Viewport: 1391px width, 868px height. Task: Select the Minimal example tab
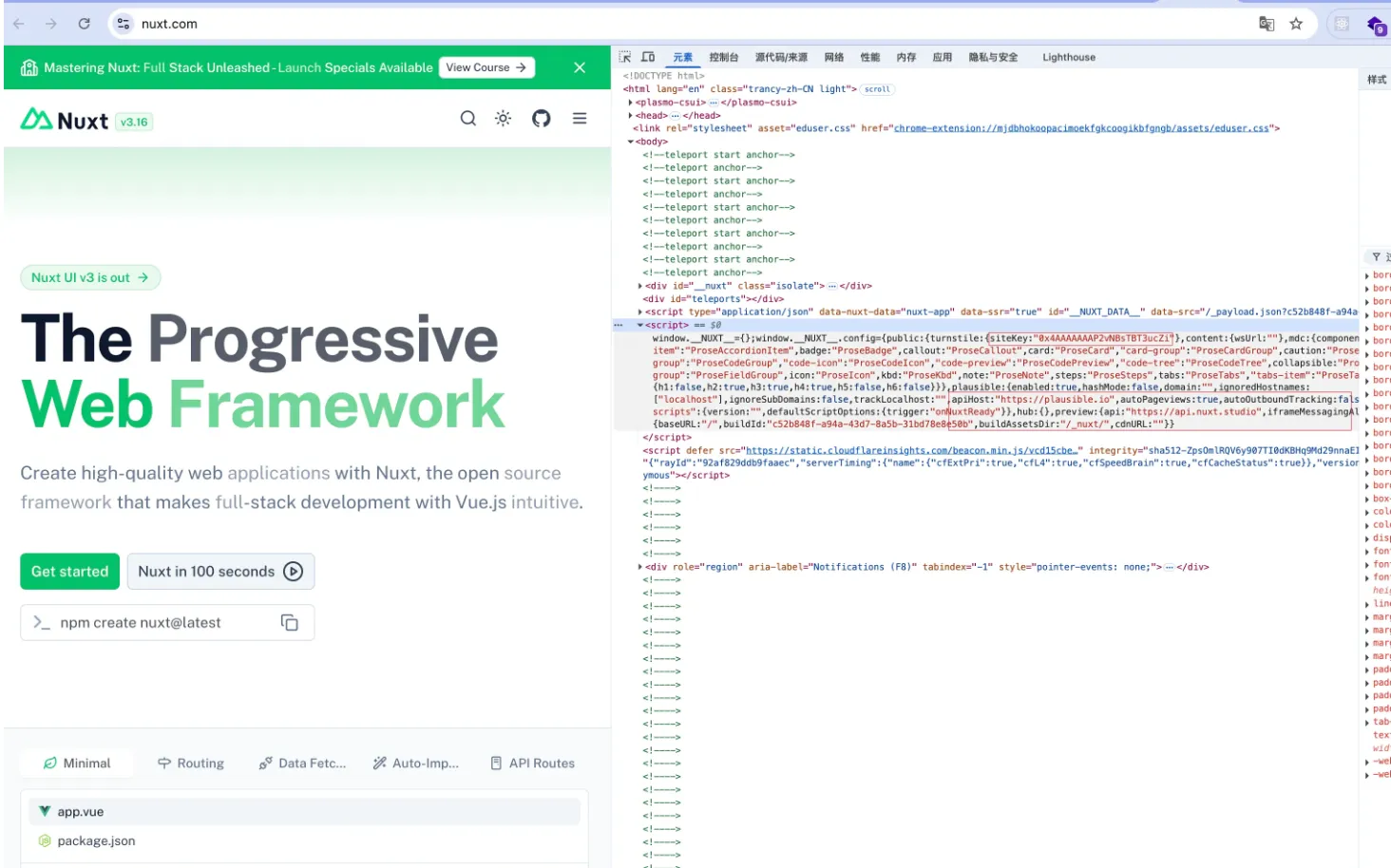click(x=77, y=764)
